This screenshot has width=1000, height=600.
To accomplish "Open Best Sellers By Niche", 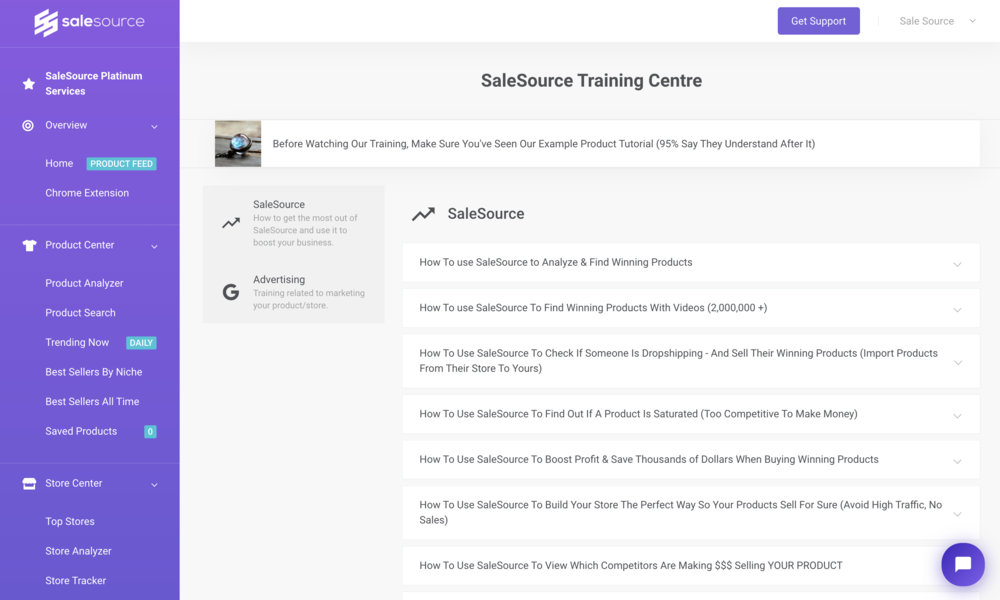I will pyautogui.click(x=94, y=372).
